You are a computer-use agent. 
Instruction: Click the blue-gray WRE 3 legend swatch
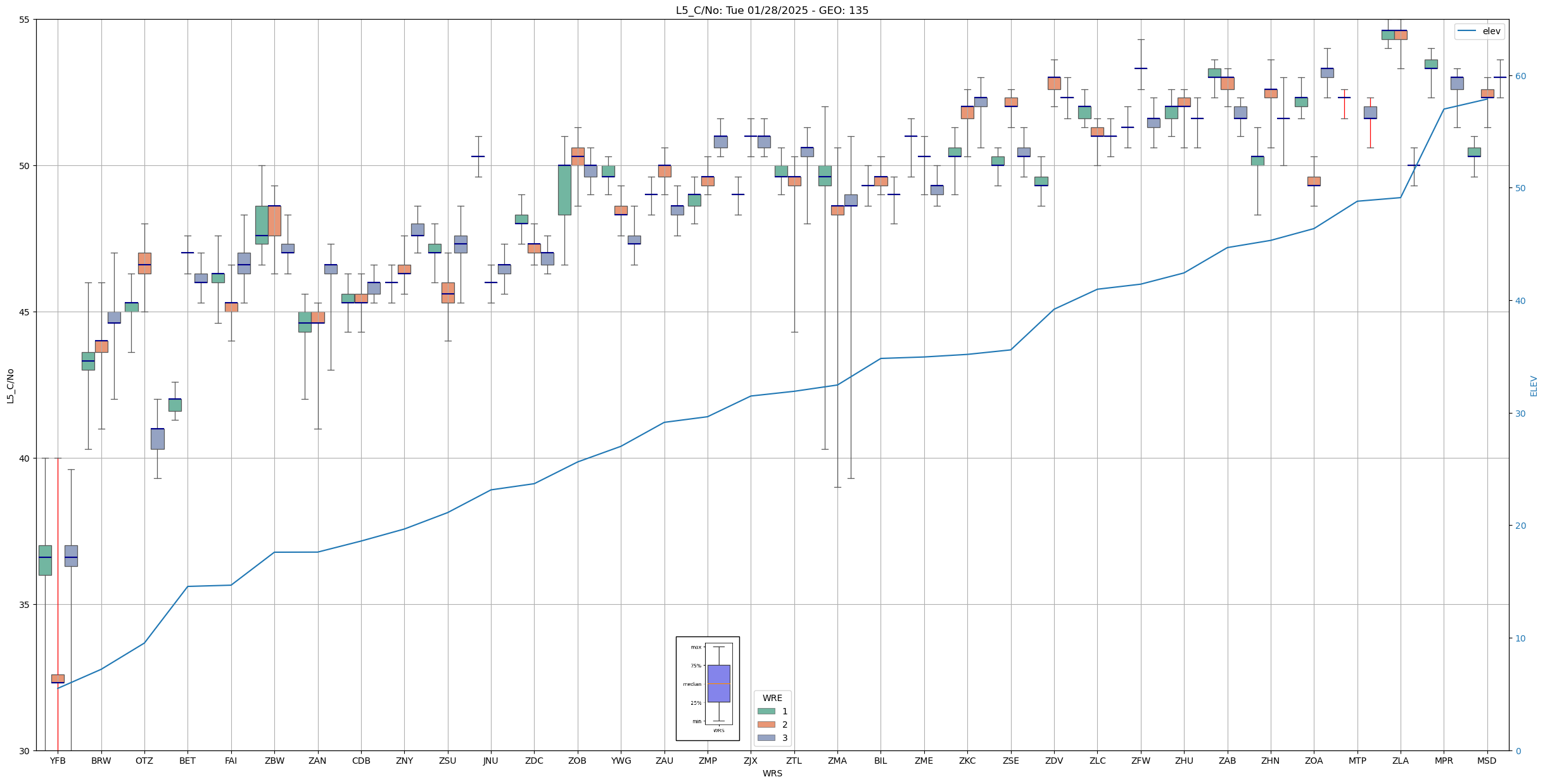766,738
